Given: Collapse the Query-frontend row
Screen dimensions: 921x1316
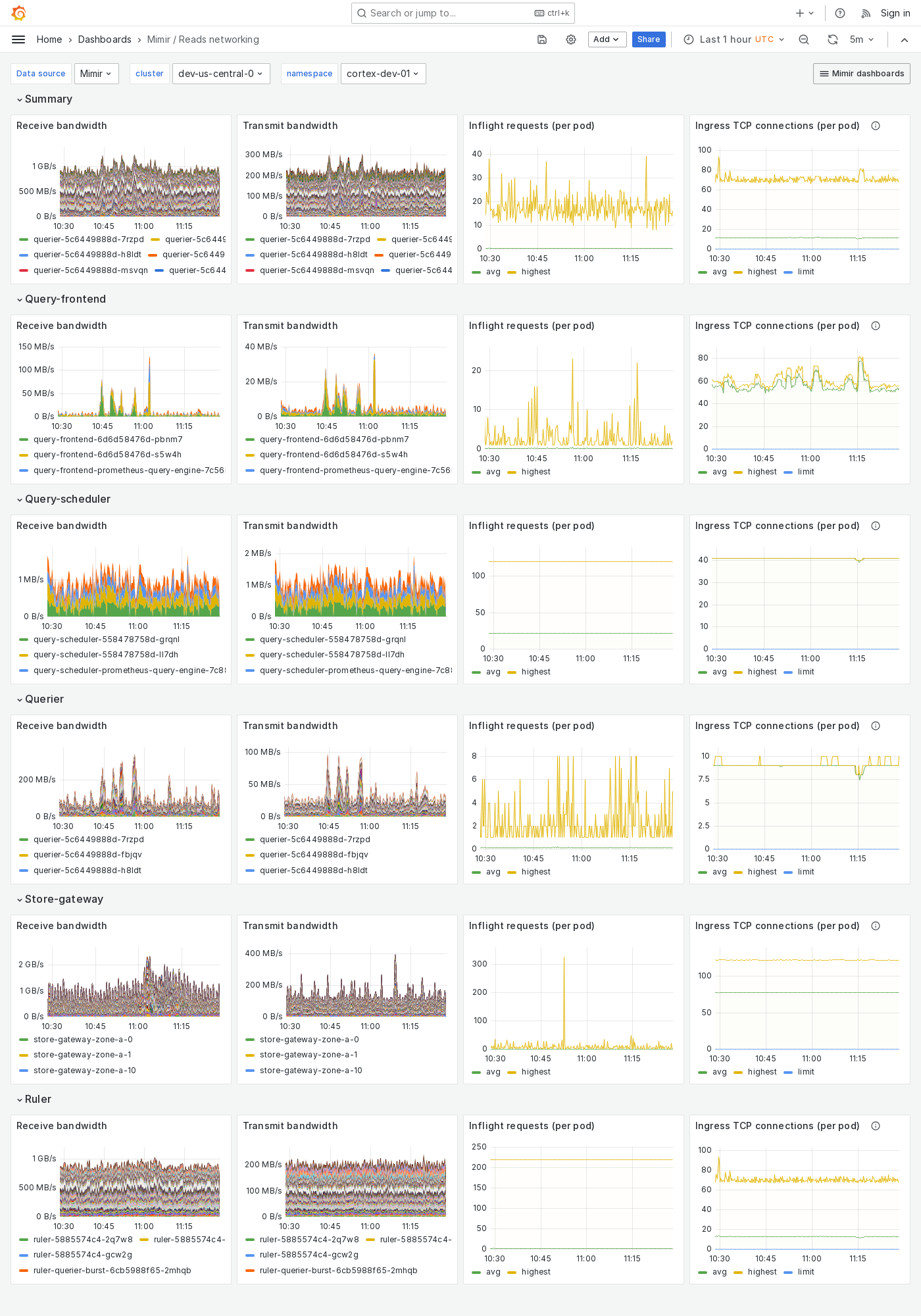Looking at the screenshot, I should pyautogui.click(x=61, y=299).
